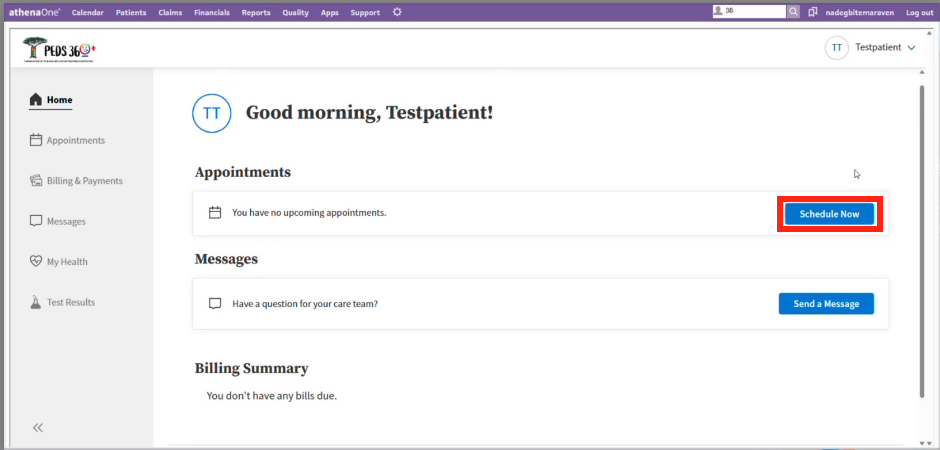Viewport: 940px width, 450px height.
Task: Click the flask icon for Test Results
Action: point(36,302)
